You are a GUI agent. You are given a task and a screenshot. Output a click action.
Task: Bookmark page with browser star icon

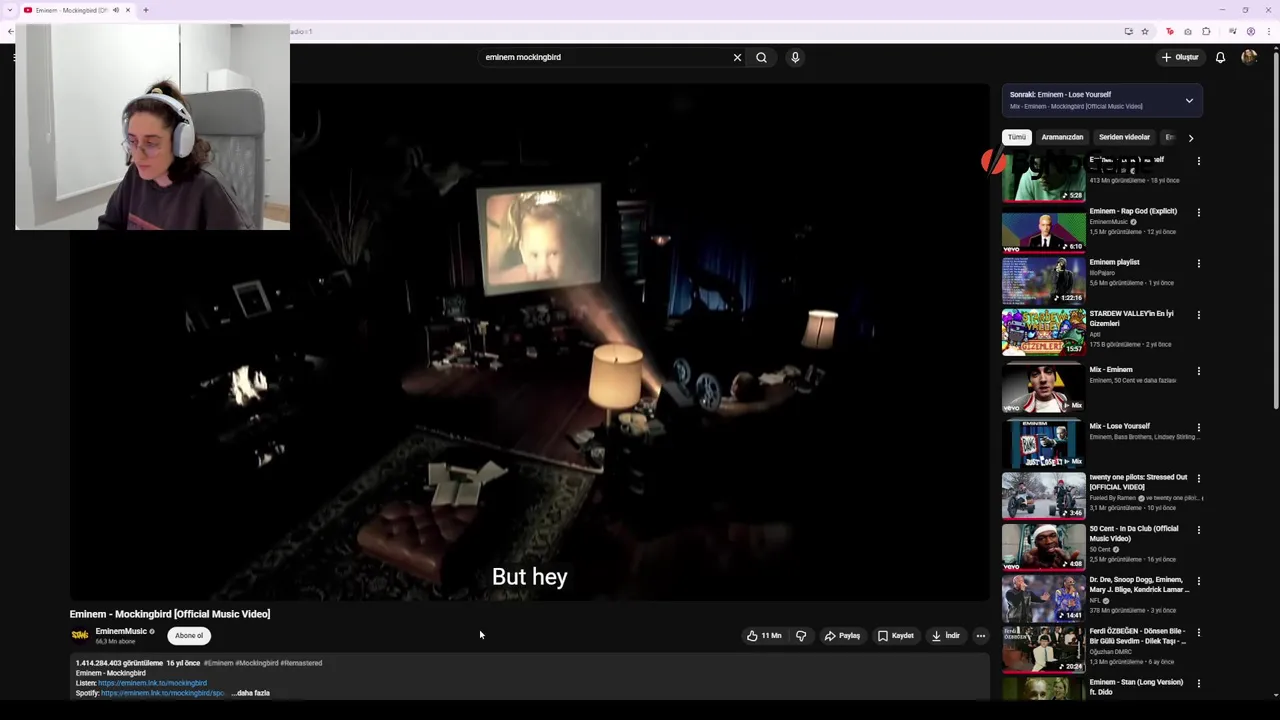pyautogui.click(x=1145, y=31)
